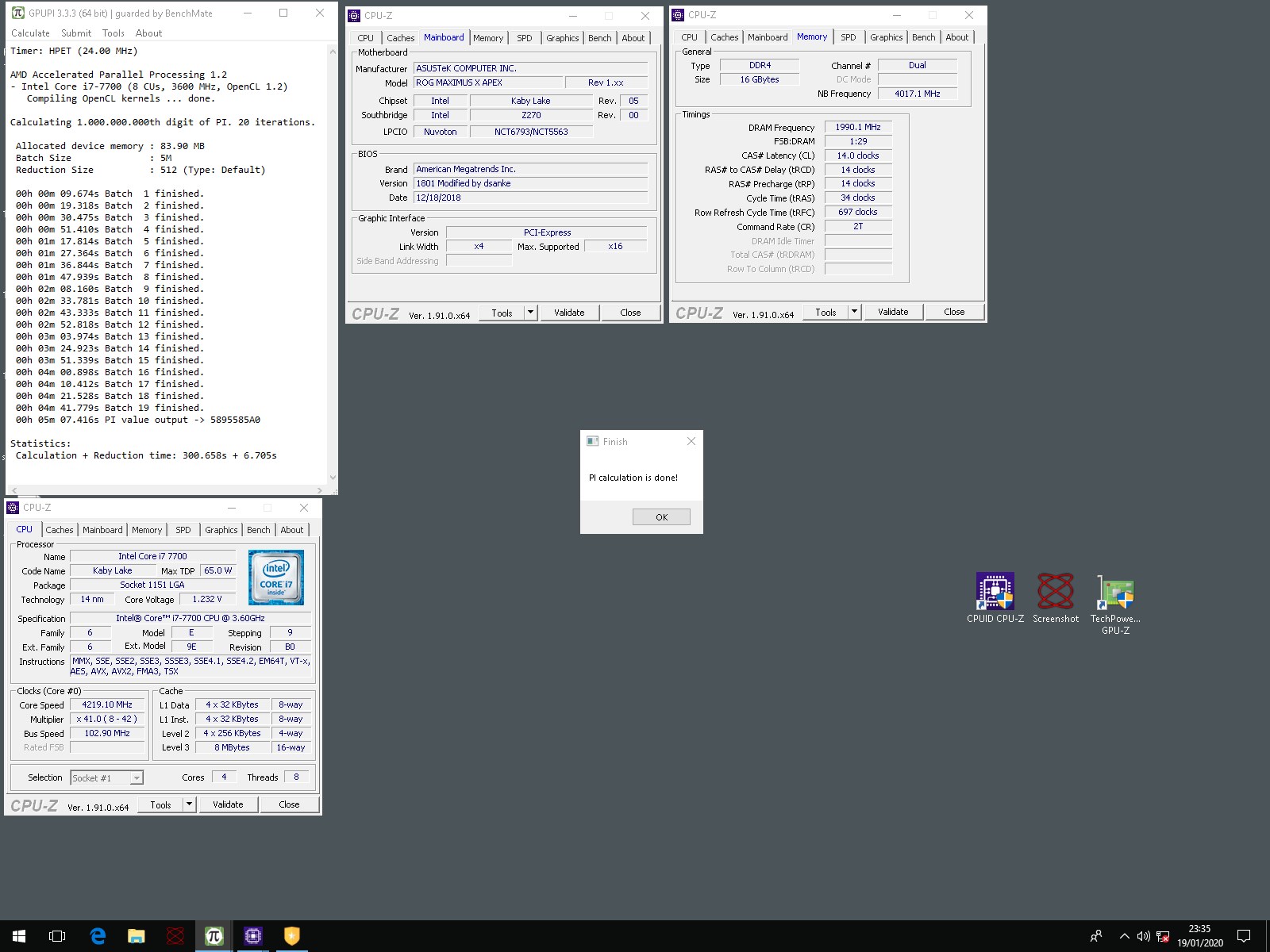This screenshot has width=1270, height=952.
Task: Open the volume control in the tray
Action: [x=1143, y=936]
